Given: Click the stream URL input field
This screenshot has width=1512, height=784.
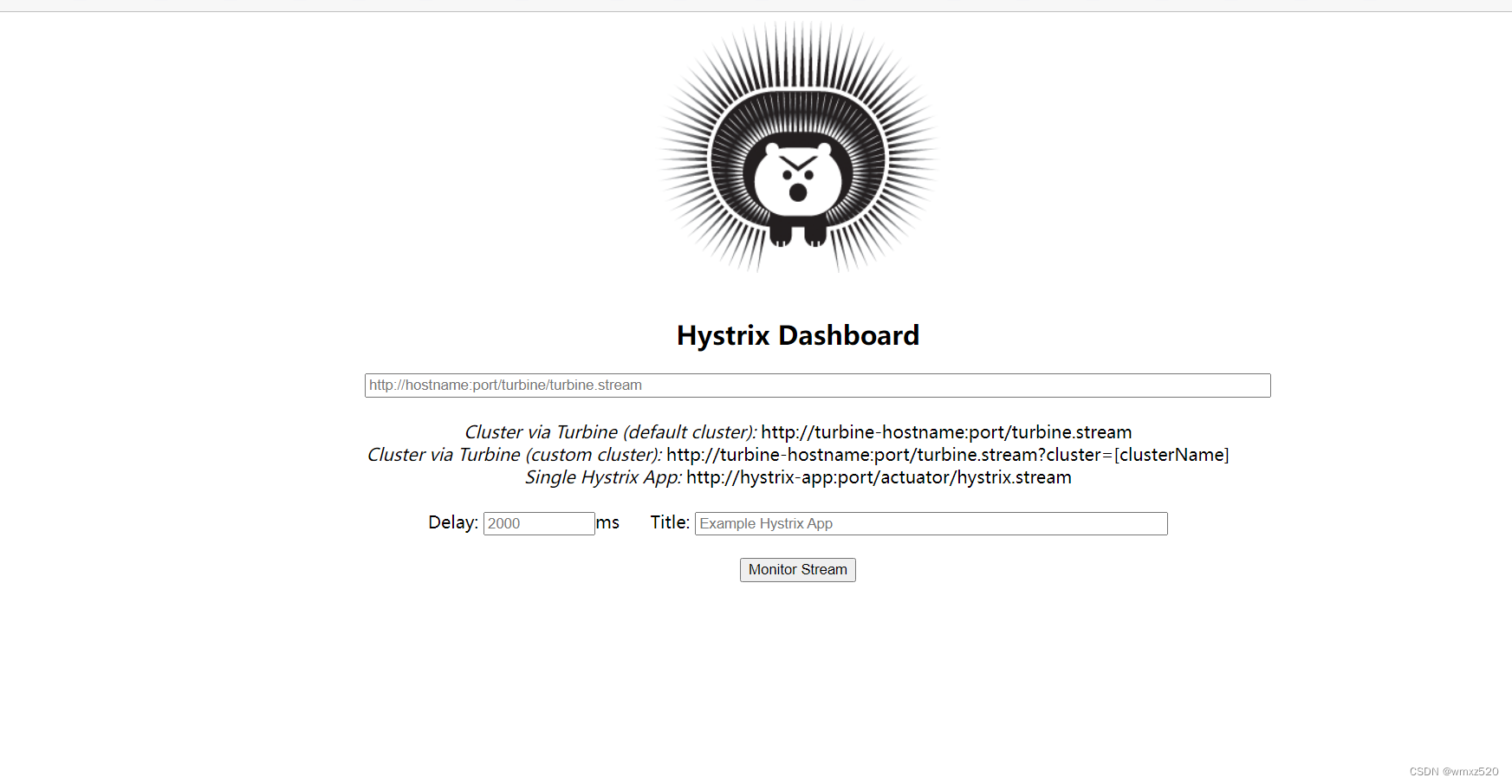Looking at the screenshot, I should point(817,386).
